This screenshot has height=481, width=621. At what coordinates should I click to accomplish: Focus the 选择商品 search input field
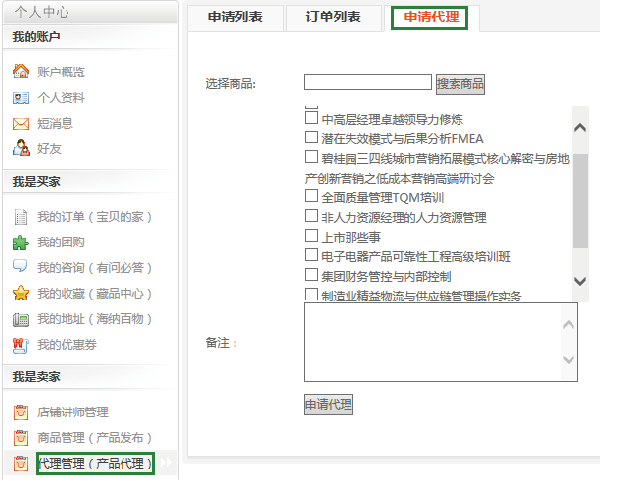click(x=367, y=82)
